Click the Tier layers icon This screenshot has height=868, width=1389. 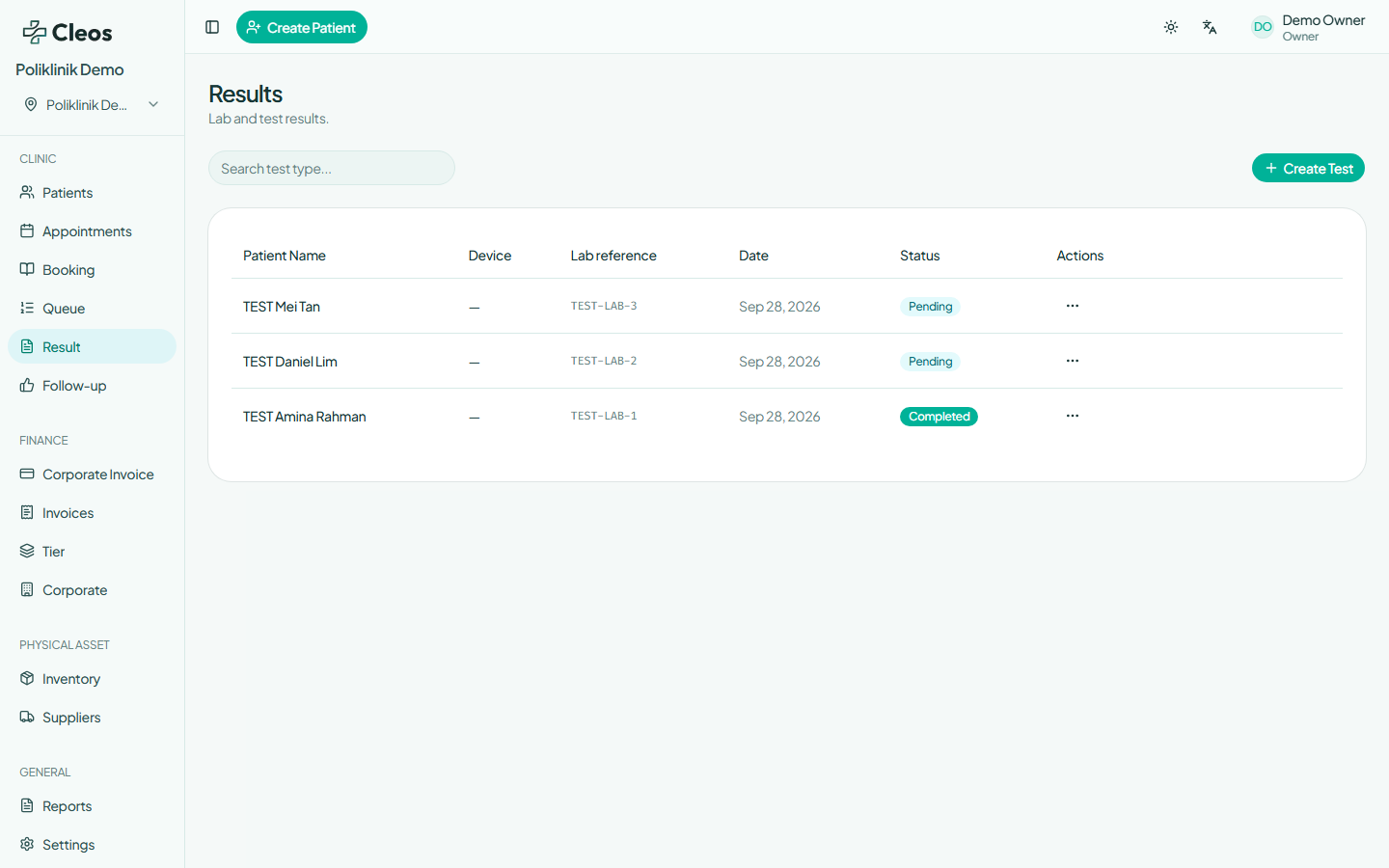[27, 551]
